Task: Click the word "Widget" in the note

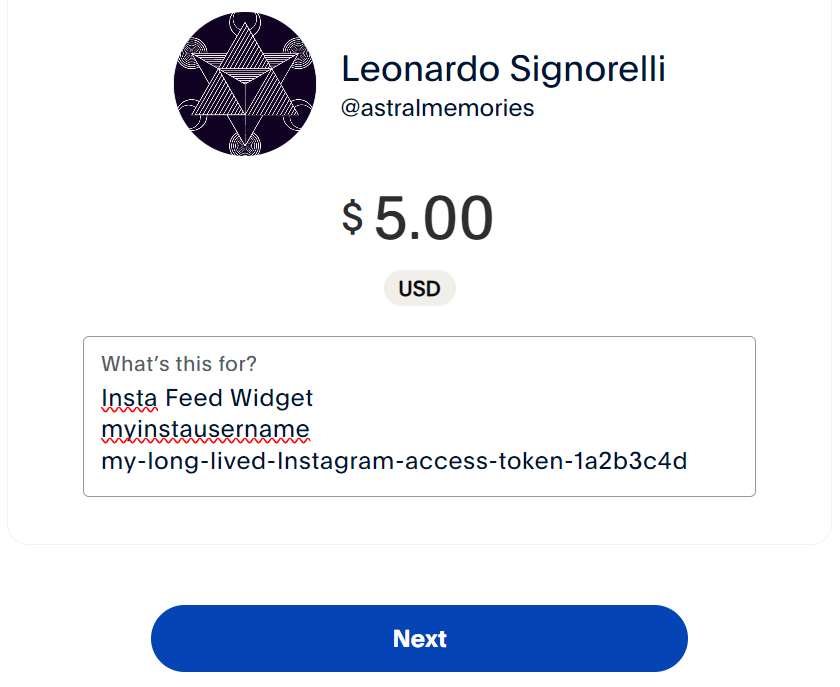Action: point(271,398)
